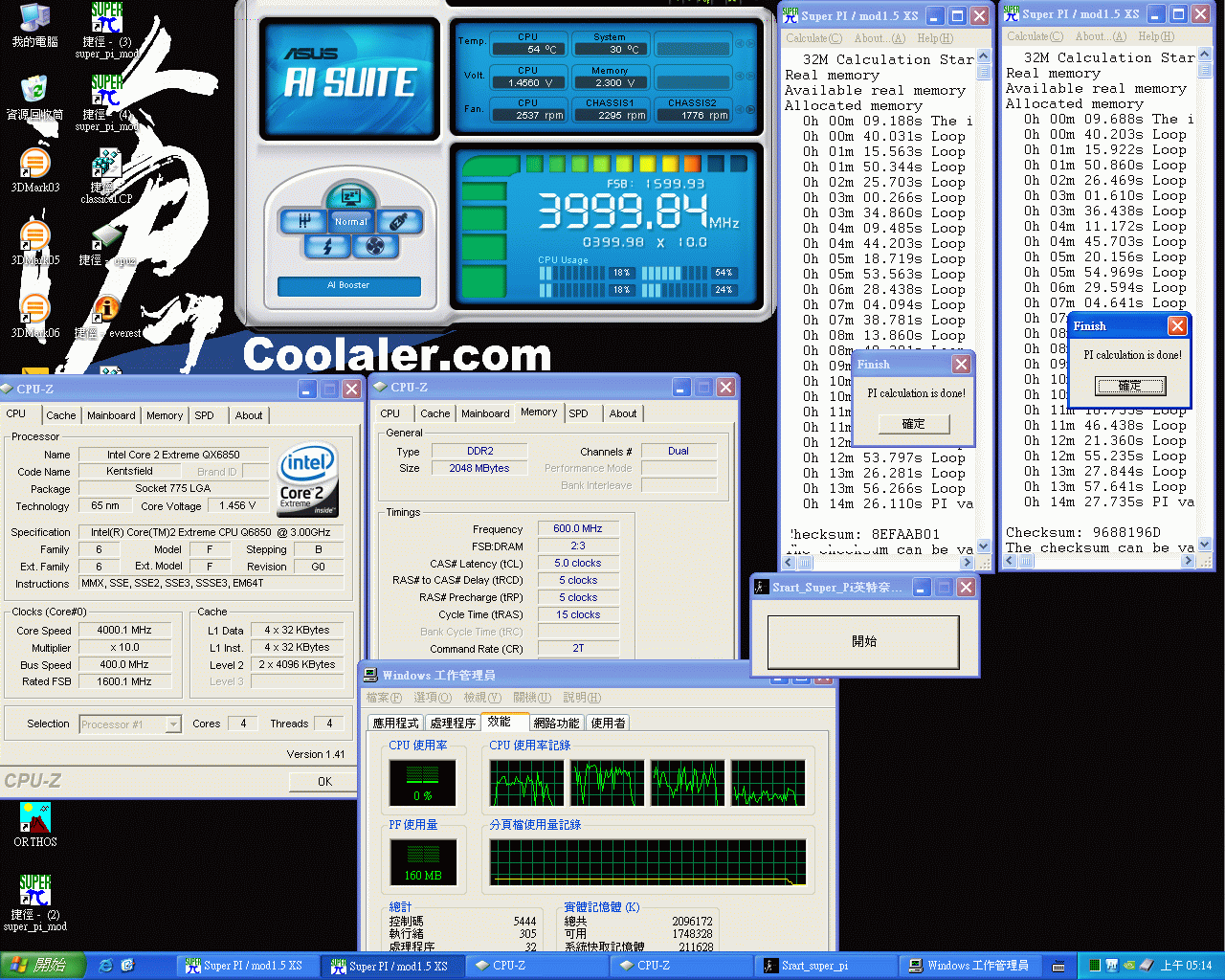Launch 3DMark06 desktop shortcut

click(34, 315)
